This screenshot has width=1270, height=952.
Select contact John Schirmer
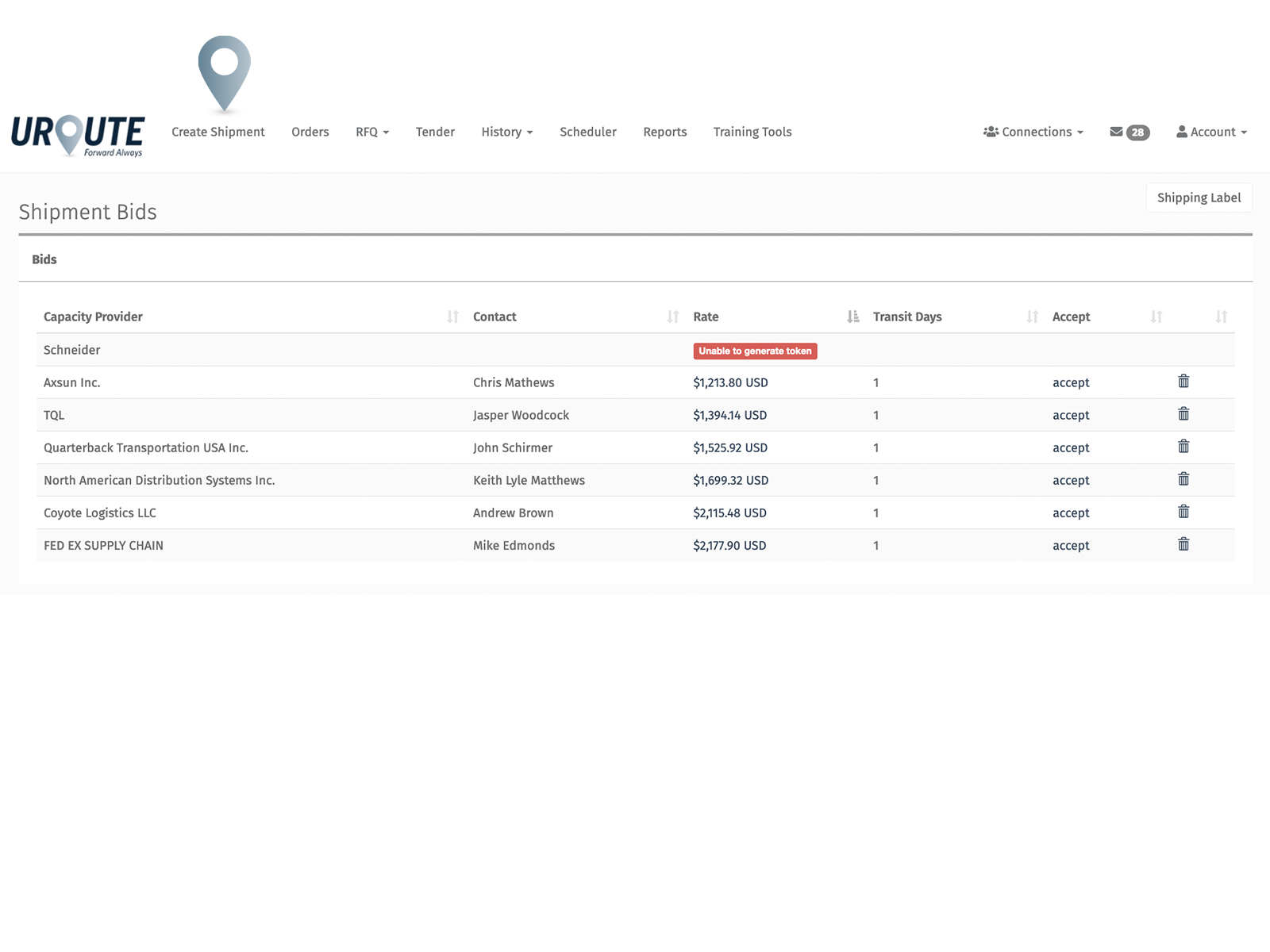(x=513, y=447)
